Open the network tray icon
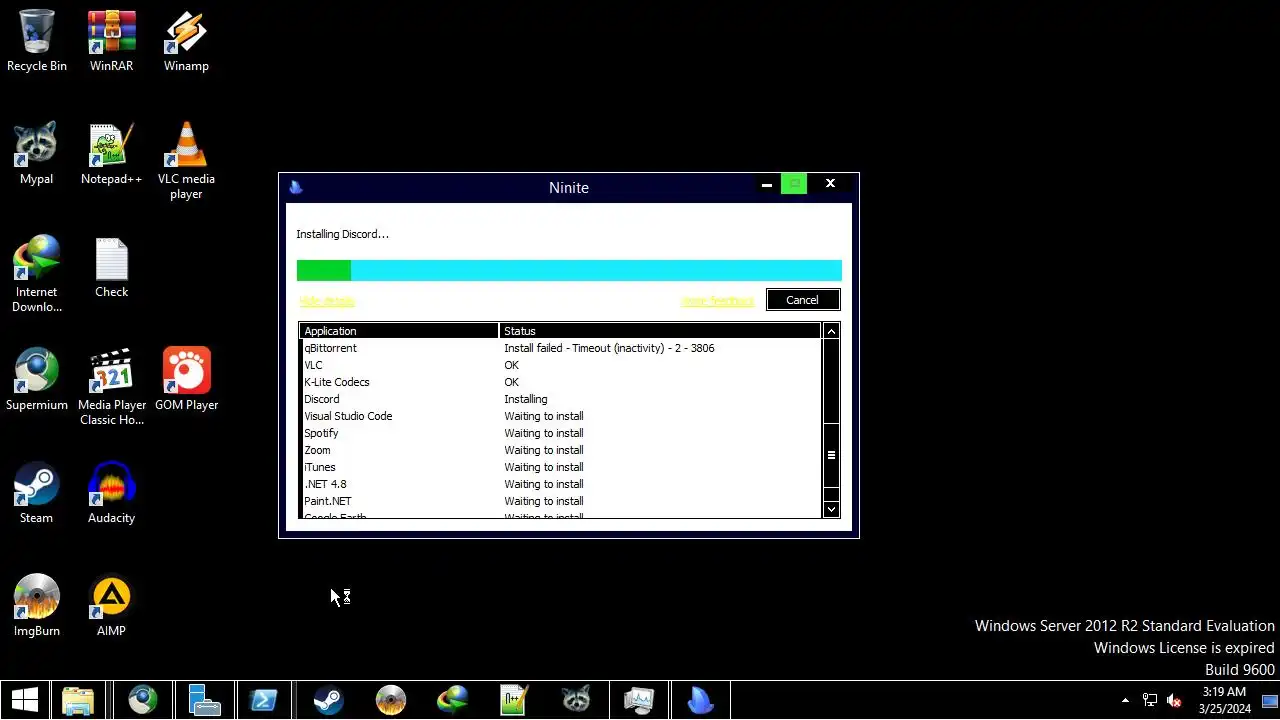 pos(1150,700)
